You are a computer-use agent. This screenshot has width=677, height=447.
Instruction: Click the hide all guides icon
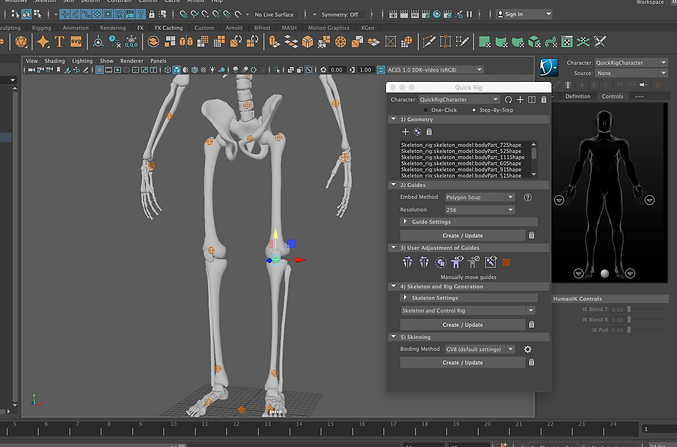[474, 262]
